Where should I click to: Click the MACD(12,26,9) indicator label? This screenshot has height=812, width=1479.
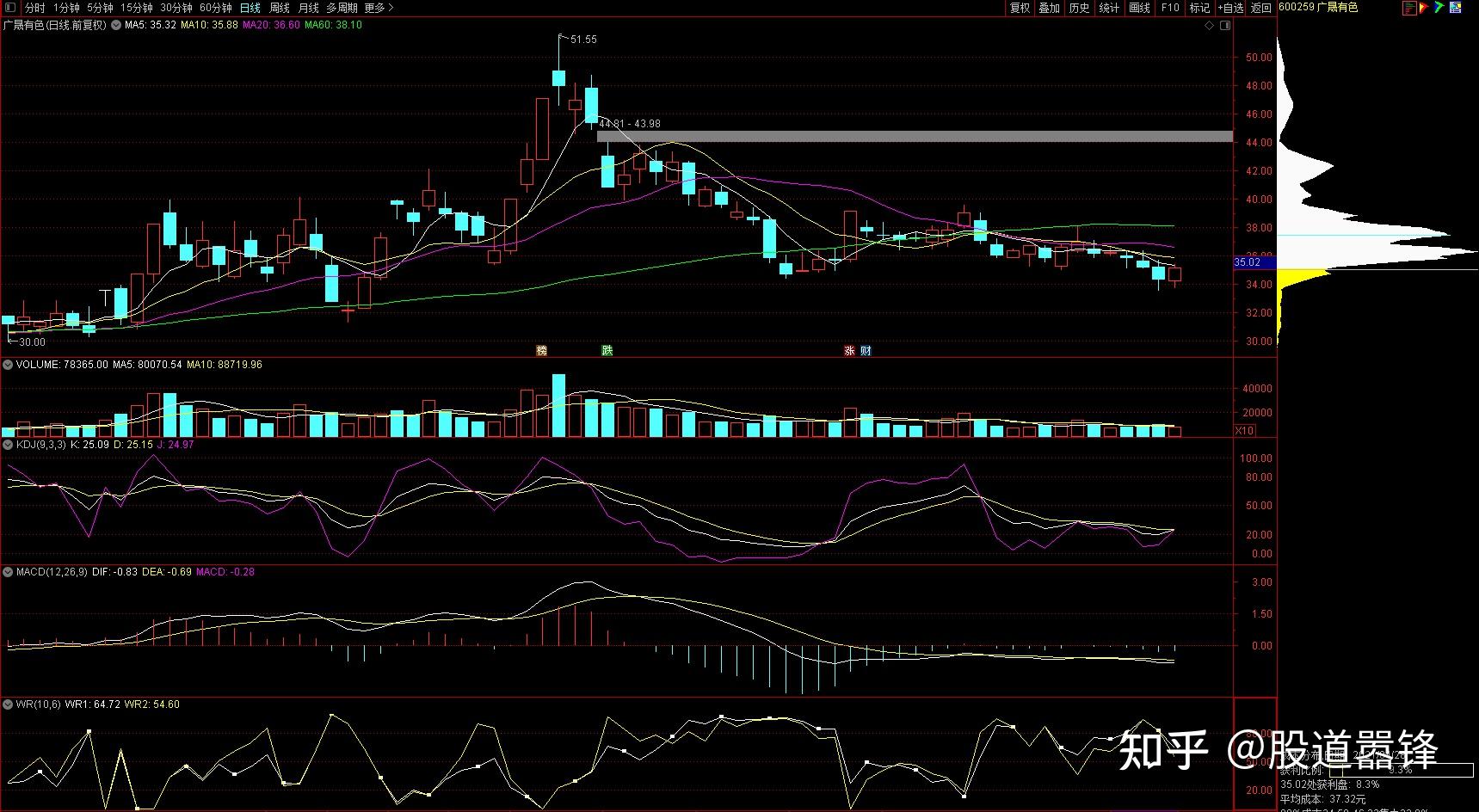coord(51,571)
